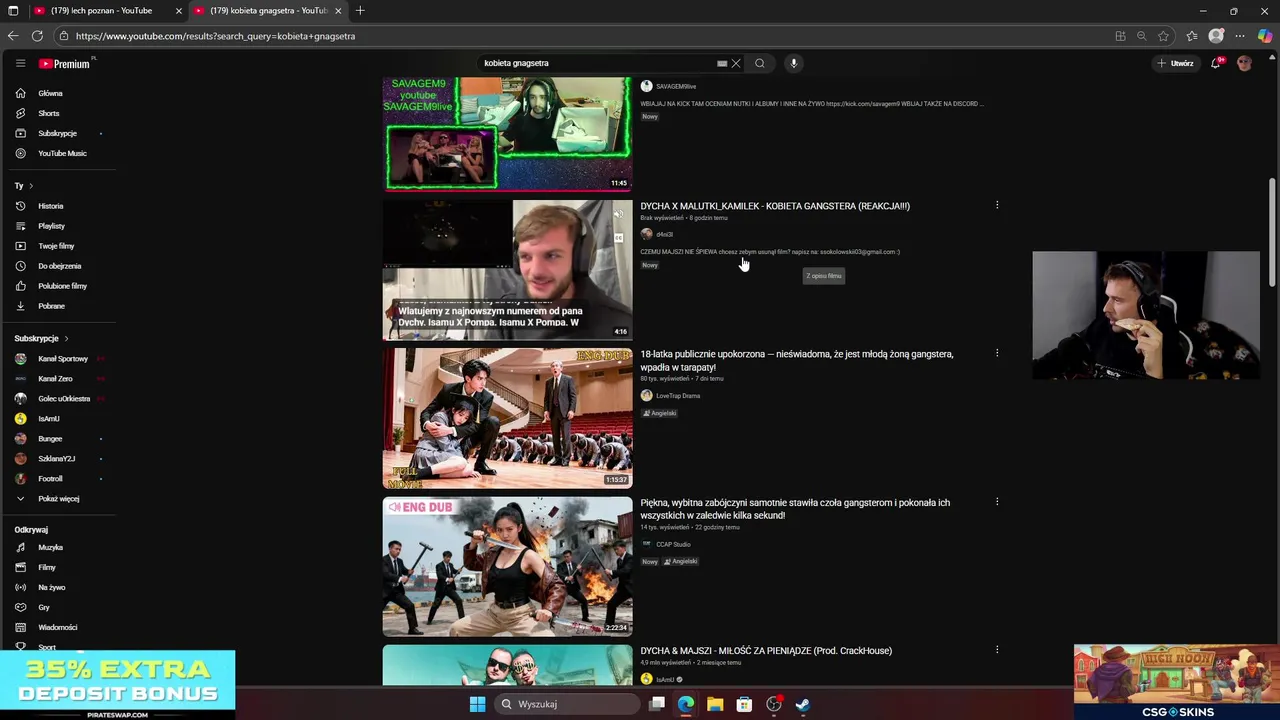Image resolution: width=1280 pixels, height=720 pixels.
Task: Open Polubione filmy liked videos
Action: point(62,286)
